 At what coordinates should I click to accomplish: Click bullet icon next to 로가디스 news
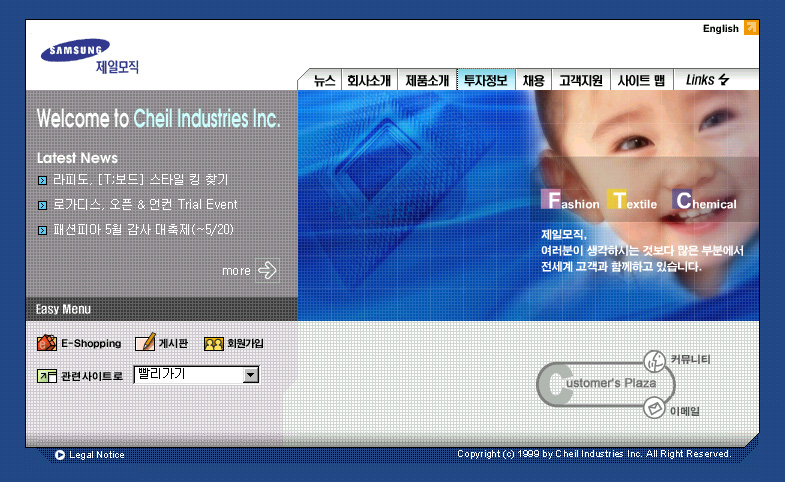tap(43, 205)
